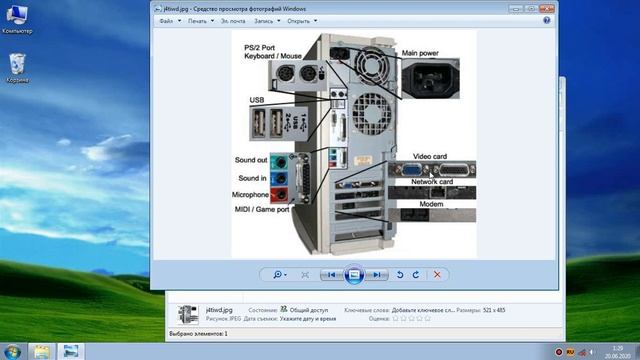Select Корзина recycle bin desktop icon
The width and height of the screenshot is (640, 360).
(x=17, y=69)
